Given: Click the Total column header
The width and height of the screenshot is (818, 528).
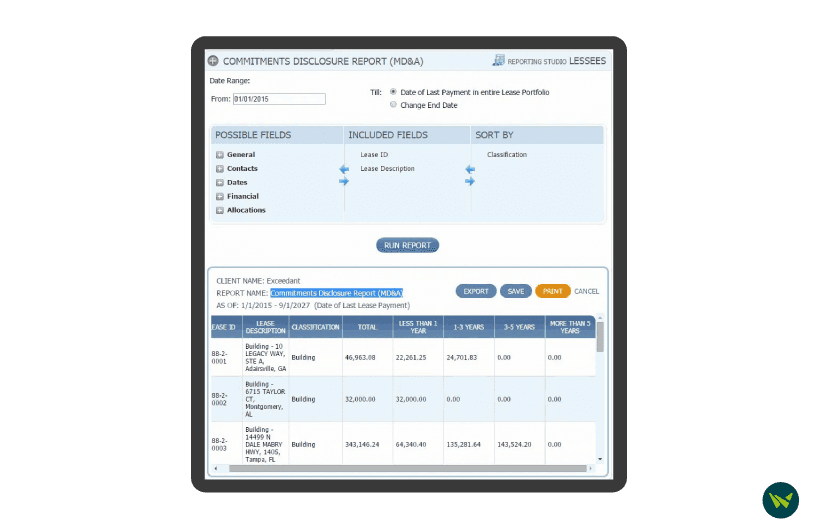Looking at the screenshot, I should pyautogui.click(x=367, y=327).
